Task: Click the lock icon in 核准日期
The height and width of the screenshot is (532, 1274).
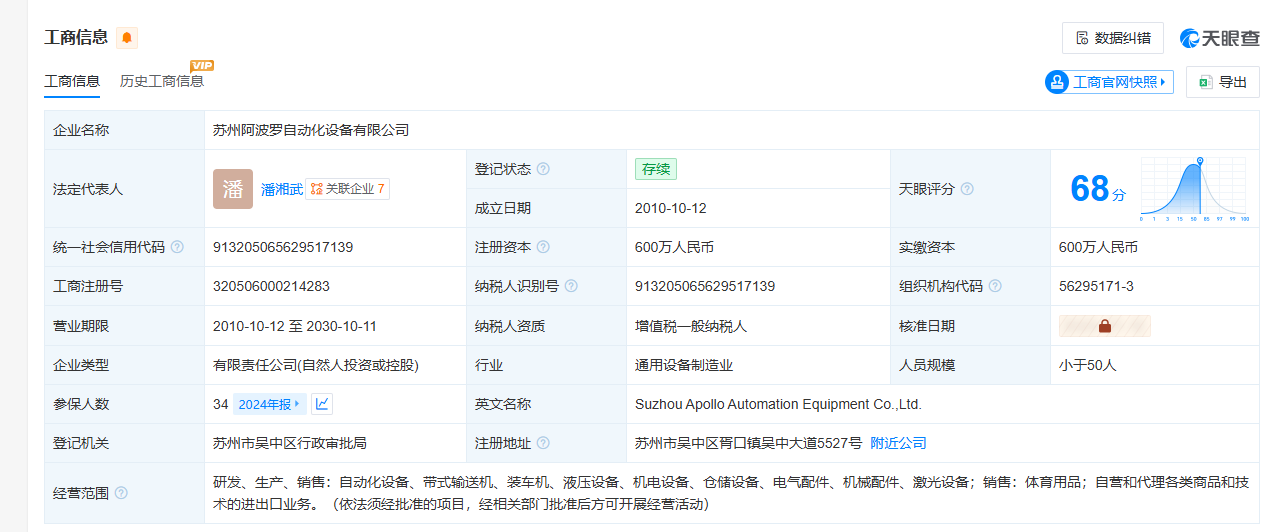Action: 1105,326
